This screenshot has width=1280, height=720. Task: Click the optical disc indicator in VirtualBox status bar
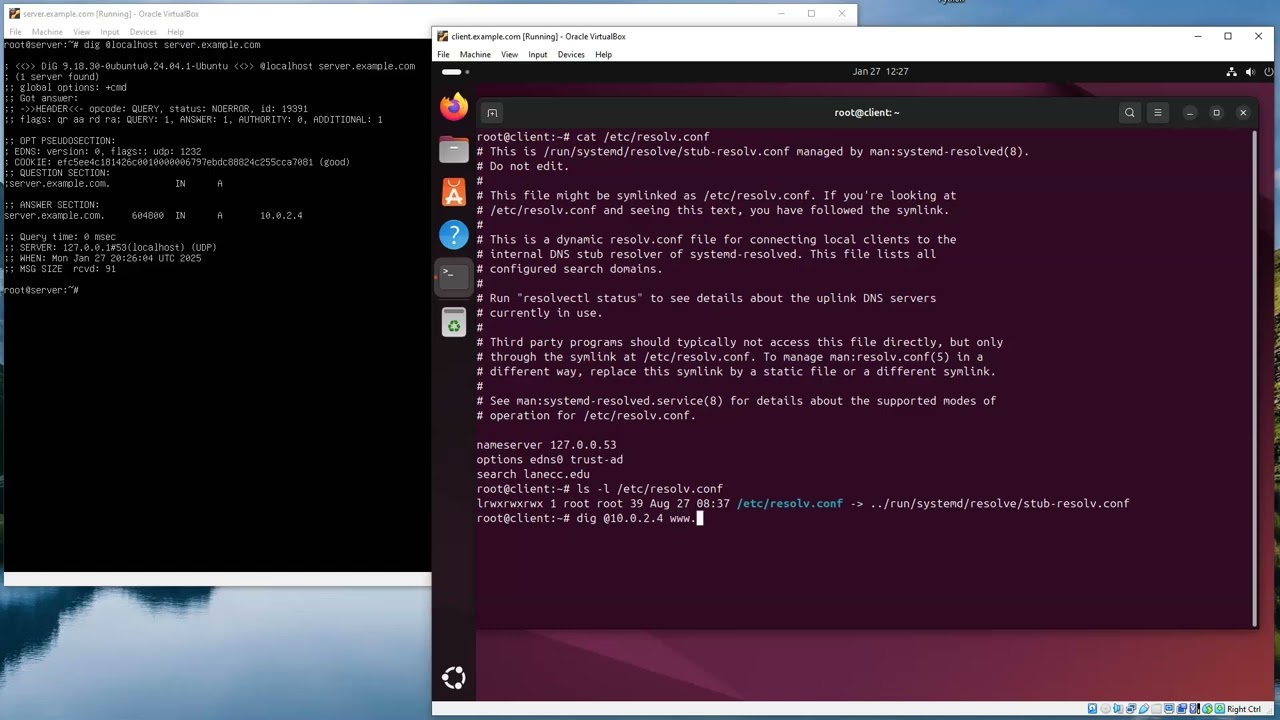pyautogui.click(x=1105, y=709)
